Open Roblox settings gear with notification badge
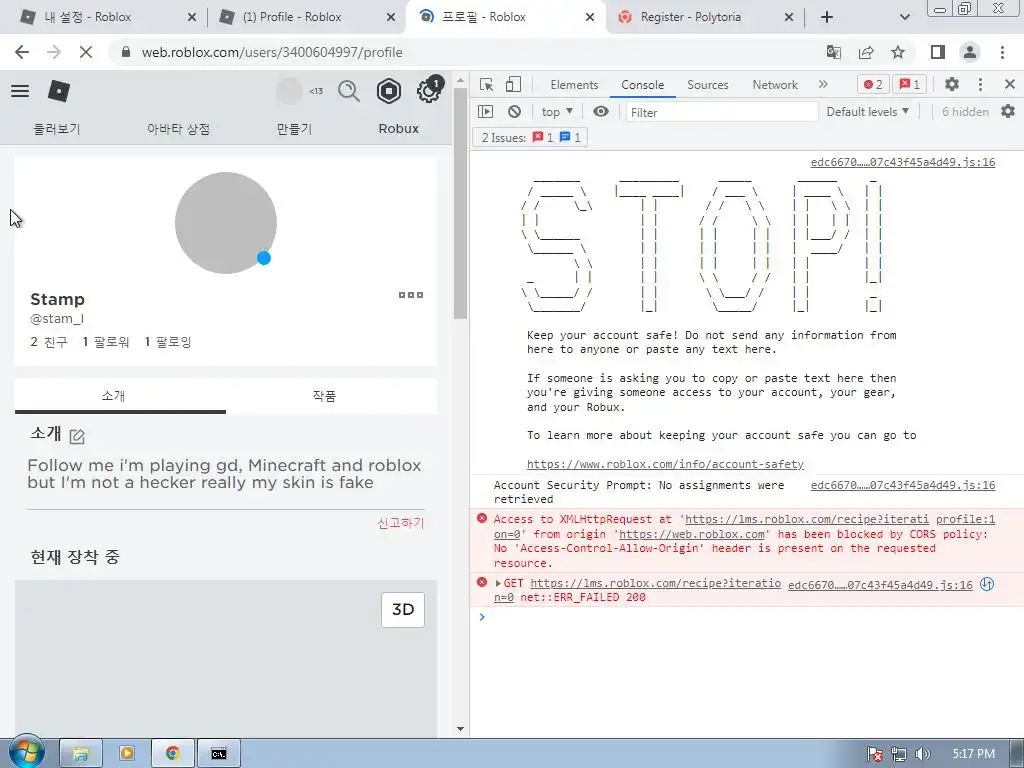The height and width of the screenshot is (768, 1024). (429, 90)
